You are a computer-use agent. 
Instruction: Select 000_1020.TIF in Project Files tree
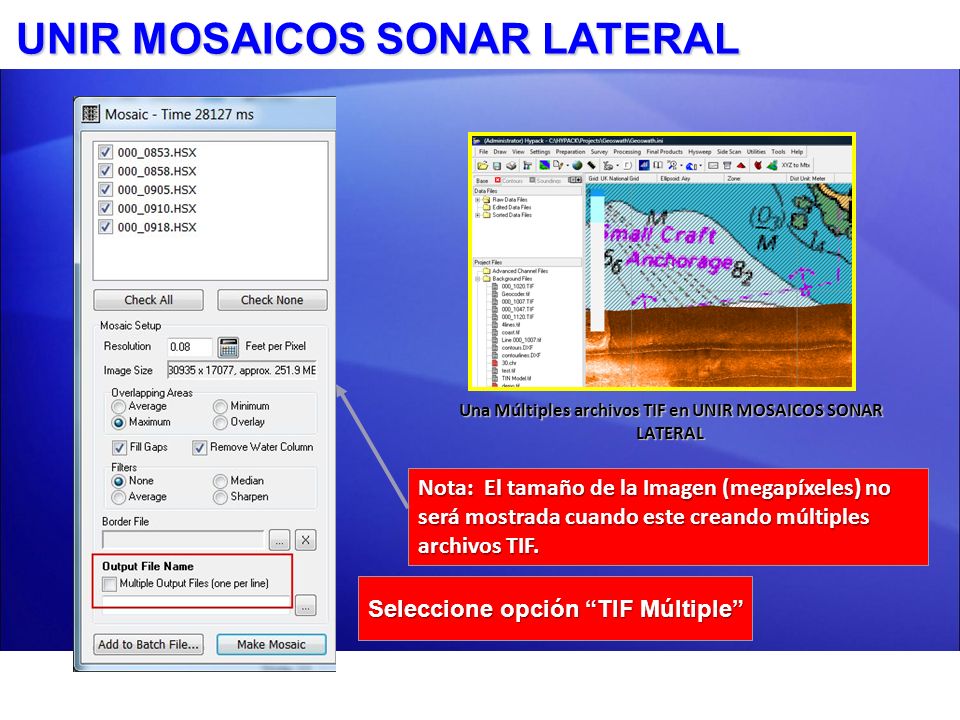click(518, 287)
